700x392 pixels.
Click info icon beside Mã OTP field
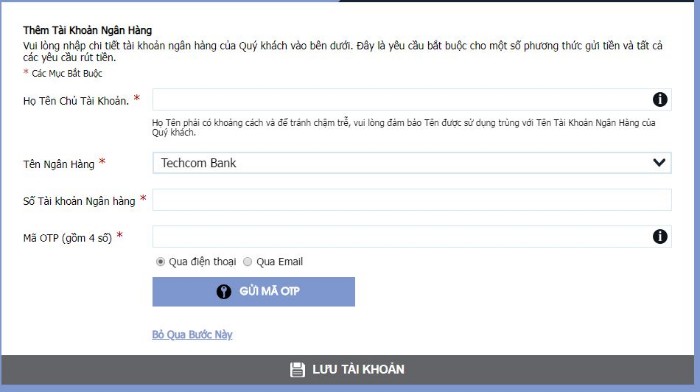click(660, 236)
